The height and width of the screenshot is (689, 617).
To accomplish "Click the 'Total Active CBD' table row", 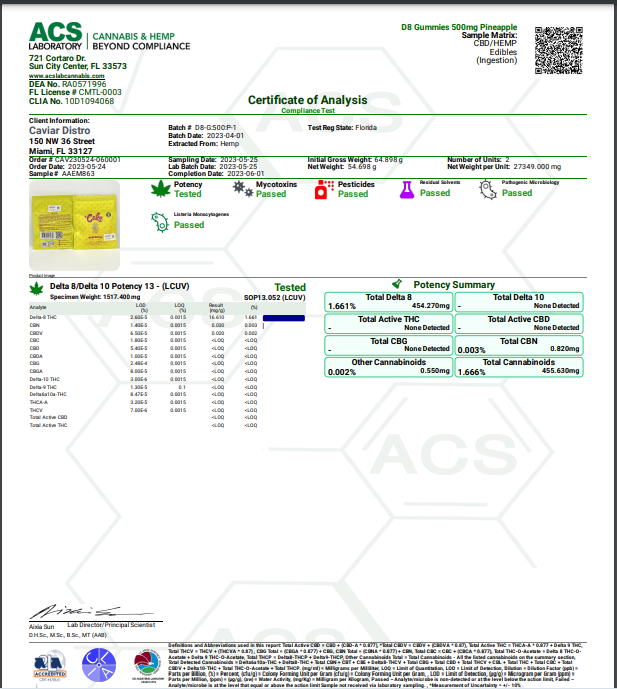I will coord(143,417).
